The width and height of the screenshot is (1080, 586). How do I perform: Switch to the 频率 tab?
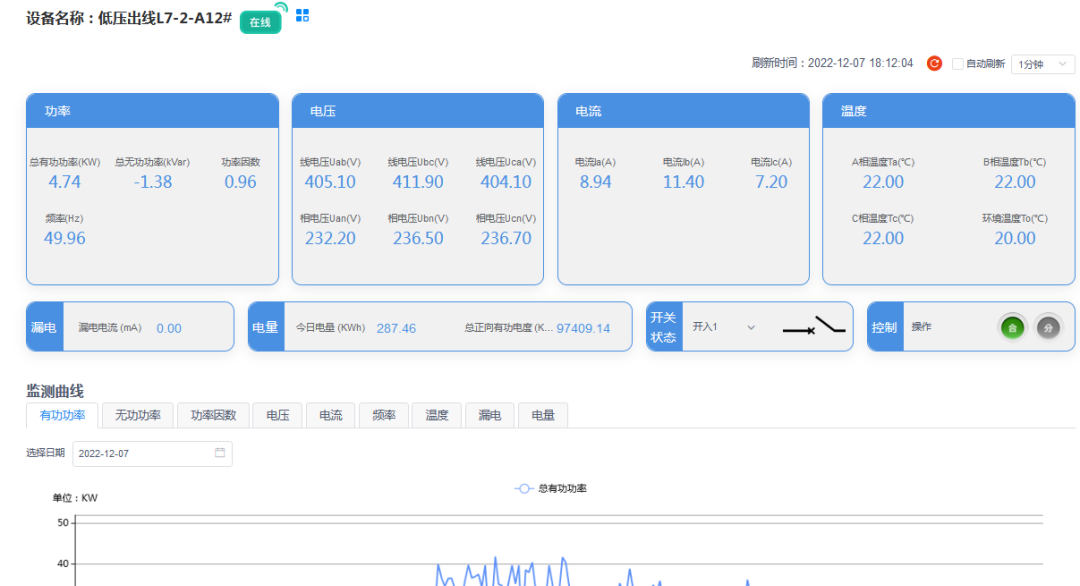coord(384,415)
